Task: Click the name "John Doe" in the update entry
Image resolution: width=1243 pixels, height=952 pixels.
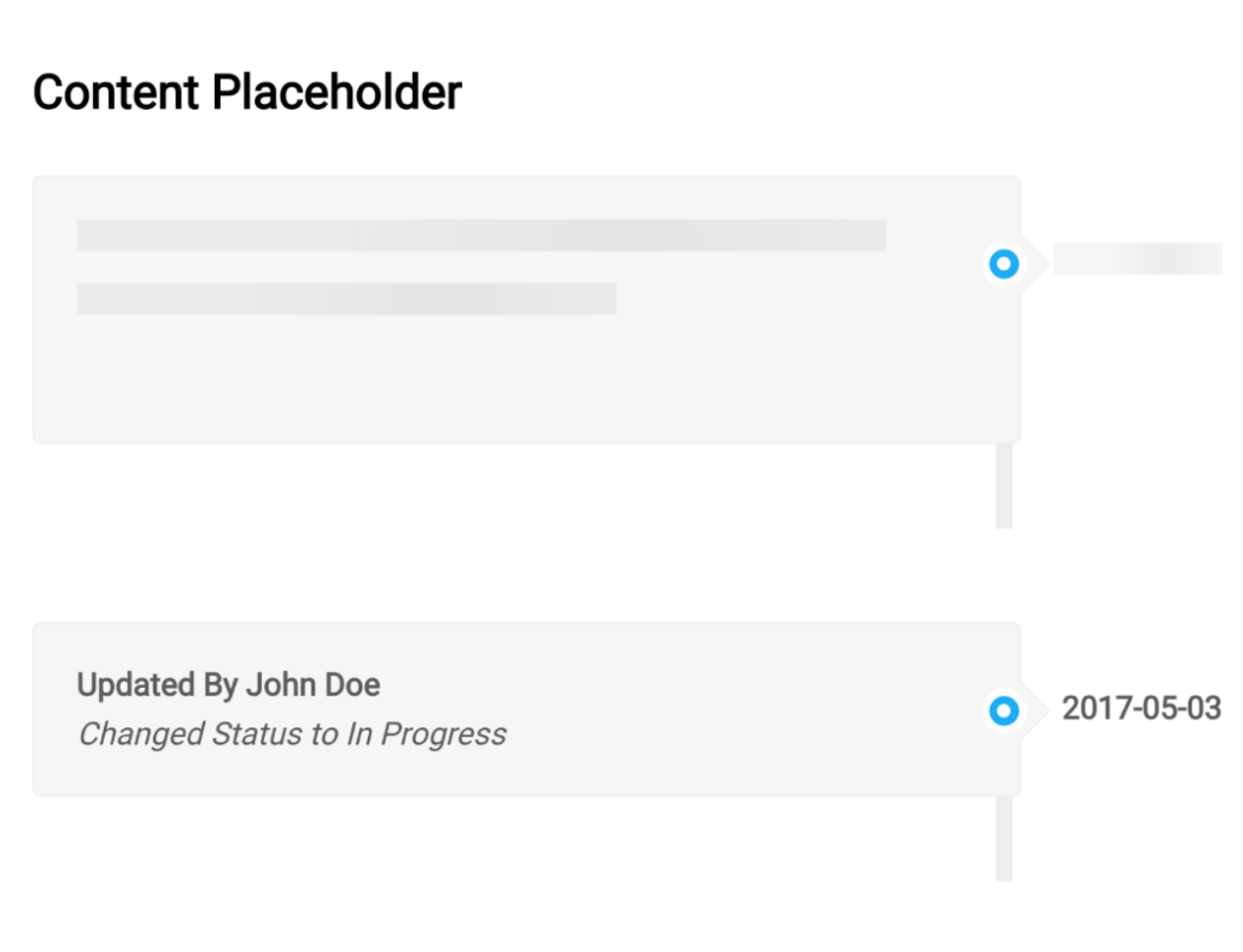Action: point(313,685)
